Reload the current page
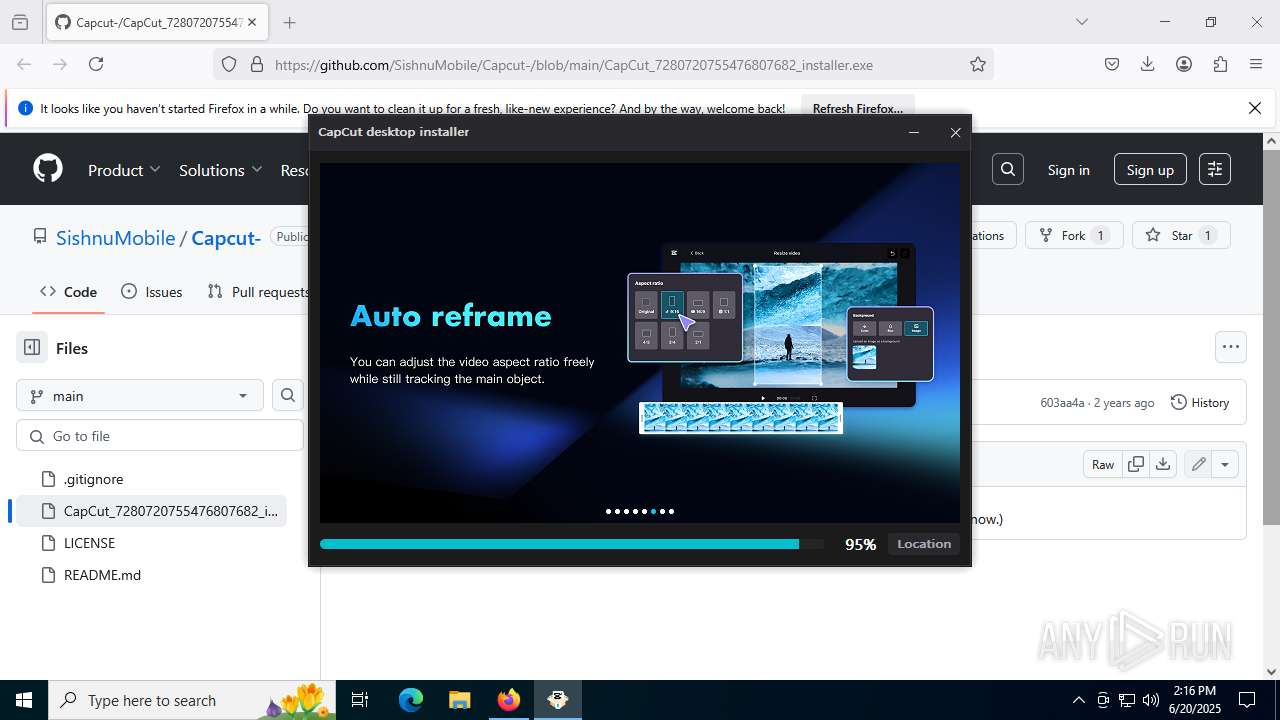Image resolution: width=1280 pixels, height=720 pixels. (x=96, y=64)
